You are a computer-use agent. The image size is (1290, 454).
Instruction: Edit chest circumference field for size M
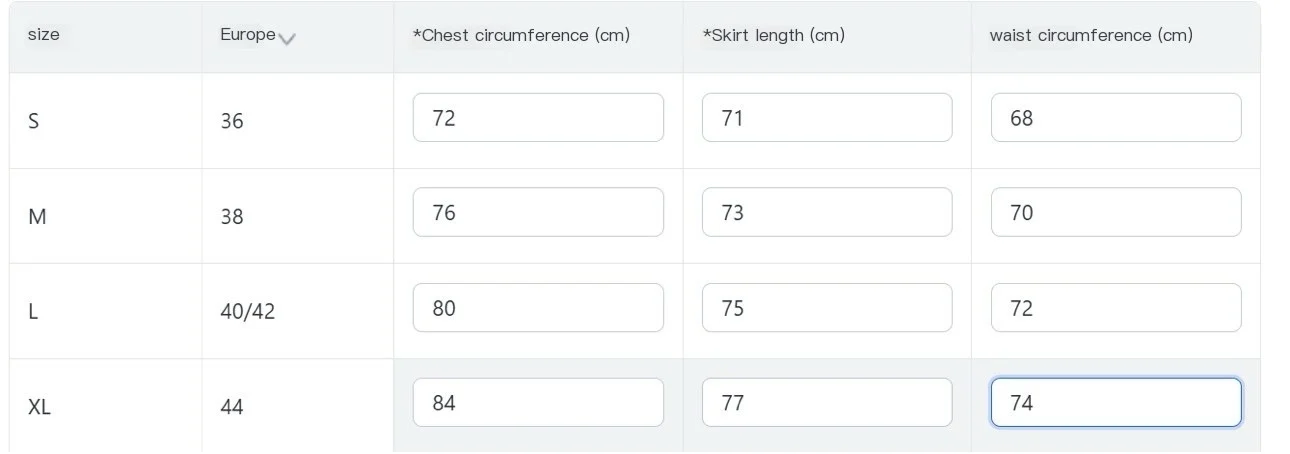point(538,213)
